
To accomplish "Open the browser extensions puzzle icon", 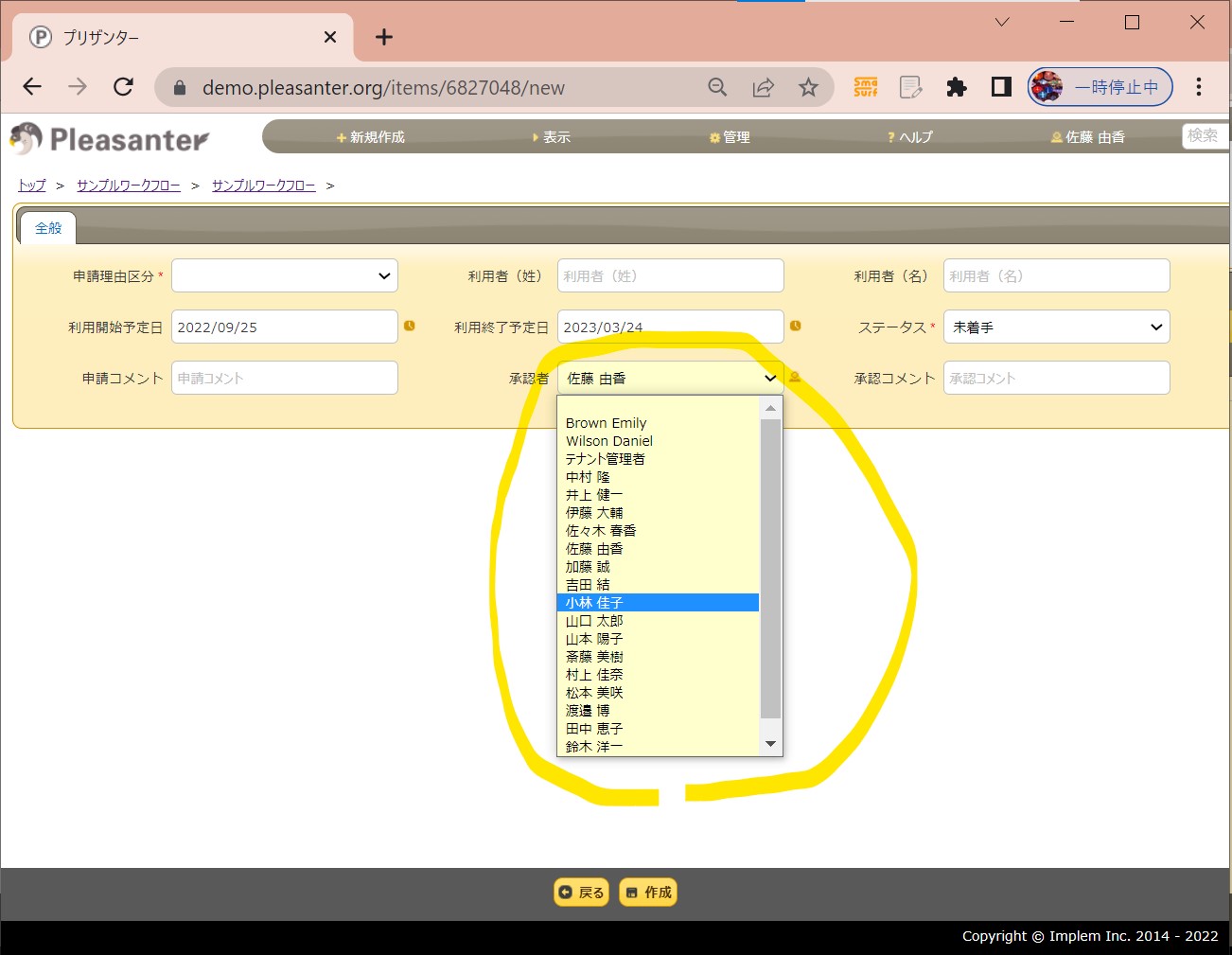I will 957,88.
